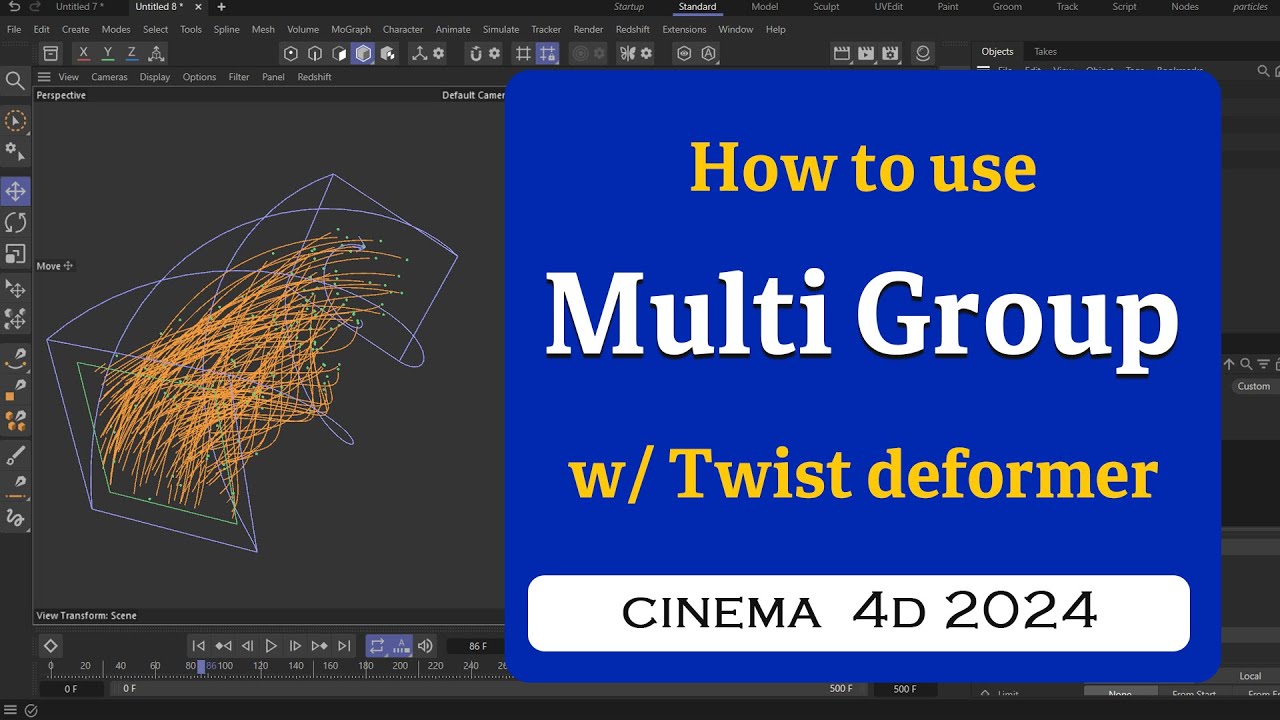Click the Axis mode icon
This screenshot has width=1280, height=720.
pos(420,53)
